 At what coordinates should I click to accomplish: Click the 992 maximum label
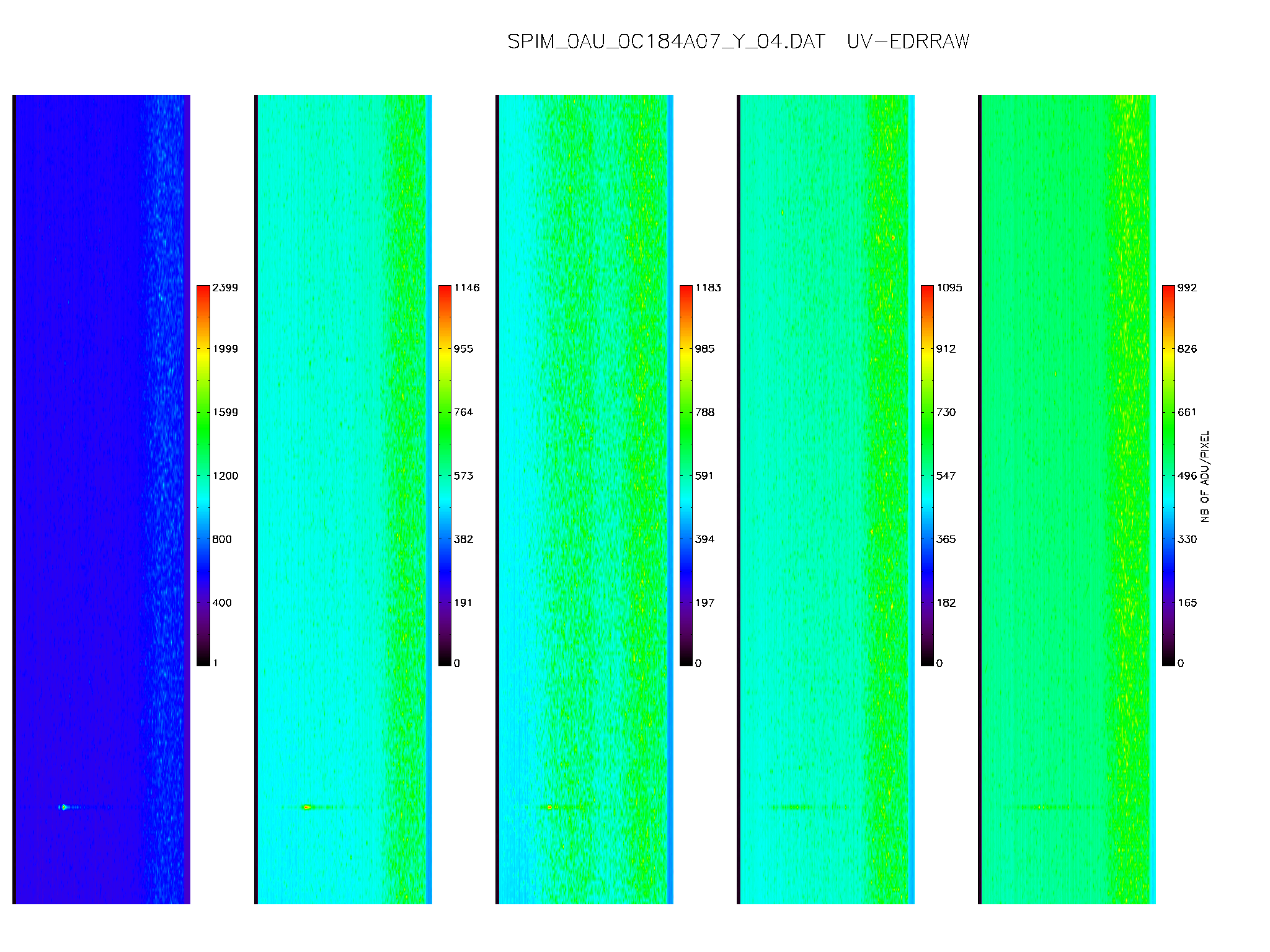pos(1187,288)
